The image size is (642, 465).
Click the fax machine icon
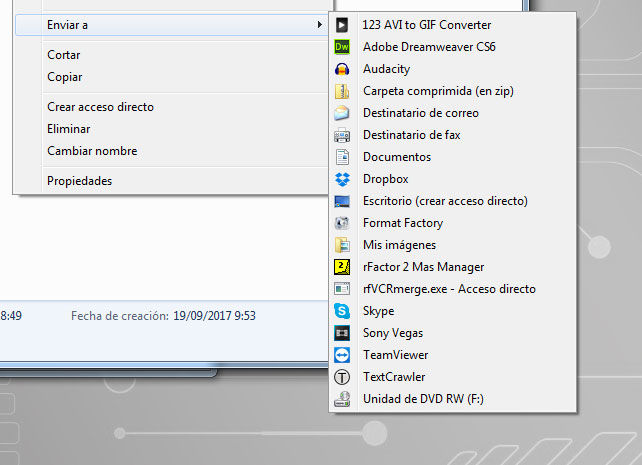342,135
